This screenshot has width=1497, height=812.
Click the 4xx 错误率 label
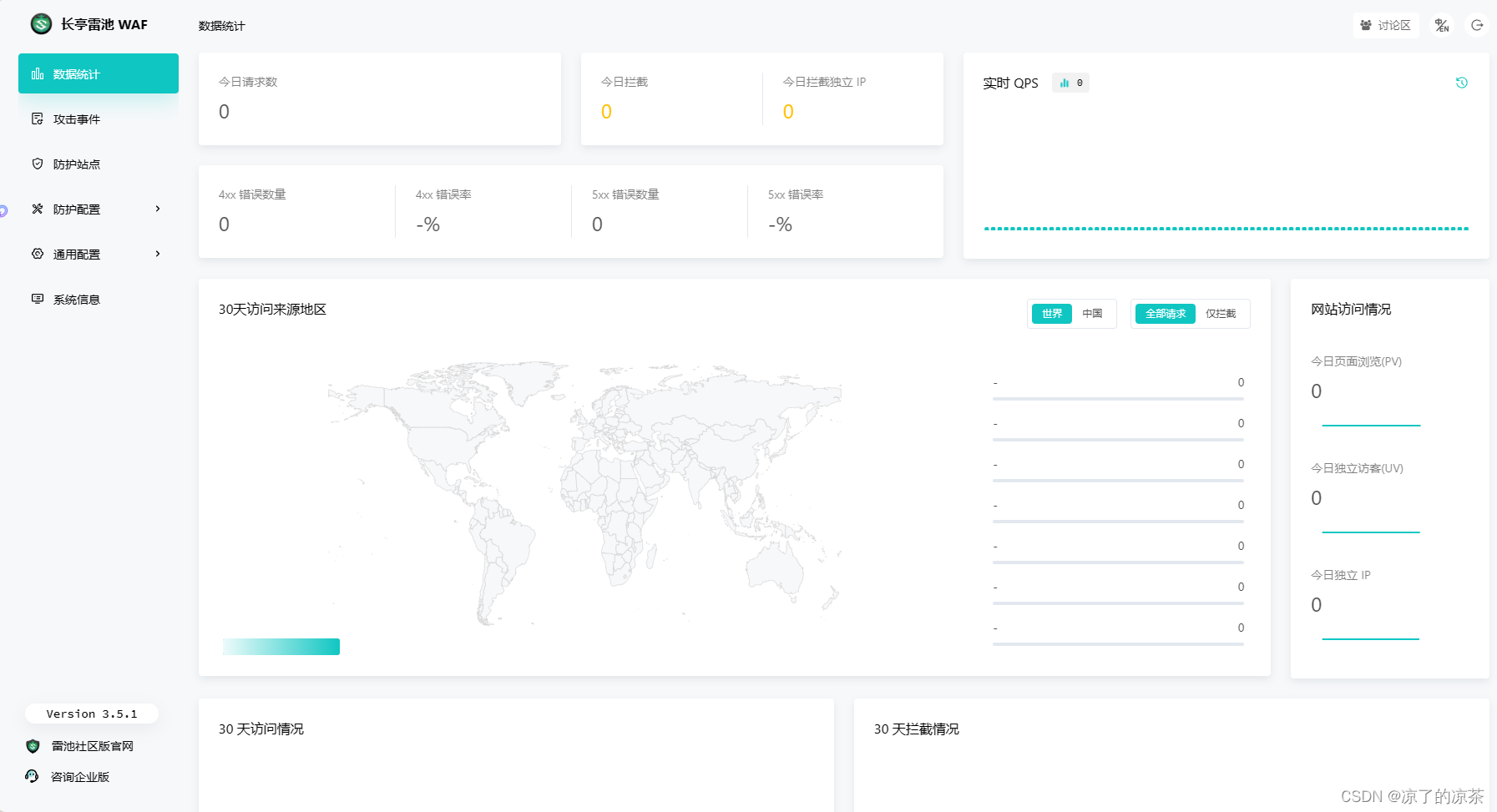click(x=443, y=194)
